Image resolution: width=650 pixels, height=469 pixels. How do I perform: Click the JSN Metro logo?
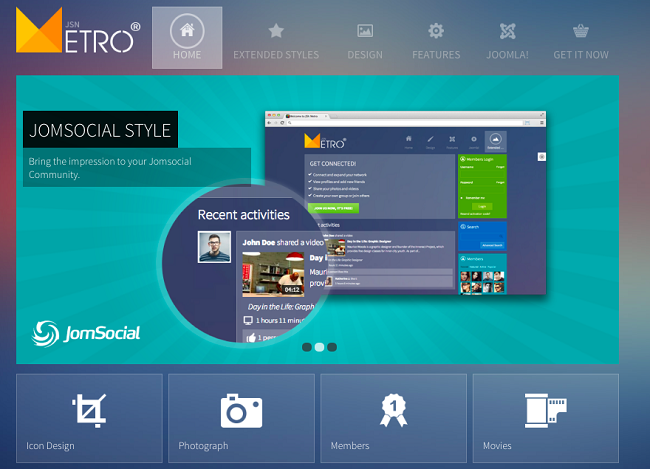coord(78,31)
